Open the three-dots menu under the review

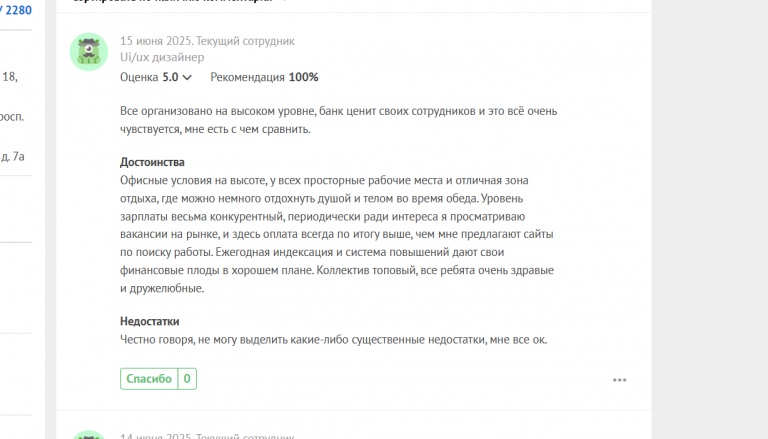(620, 380)
